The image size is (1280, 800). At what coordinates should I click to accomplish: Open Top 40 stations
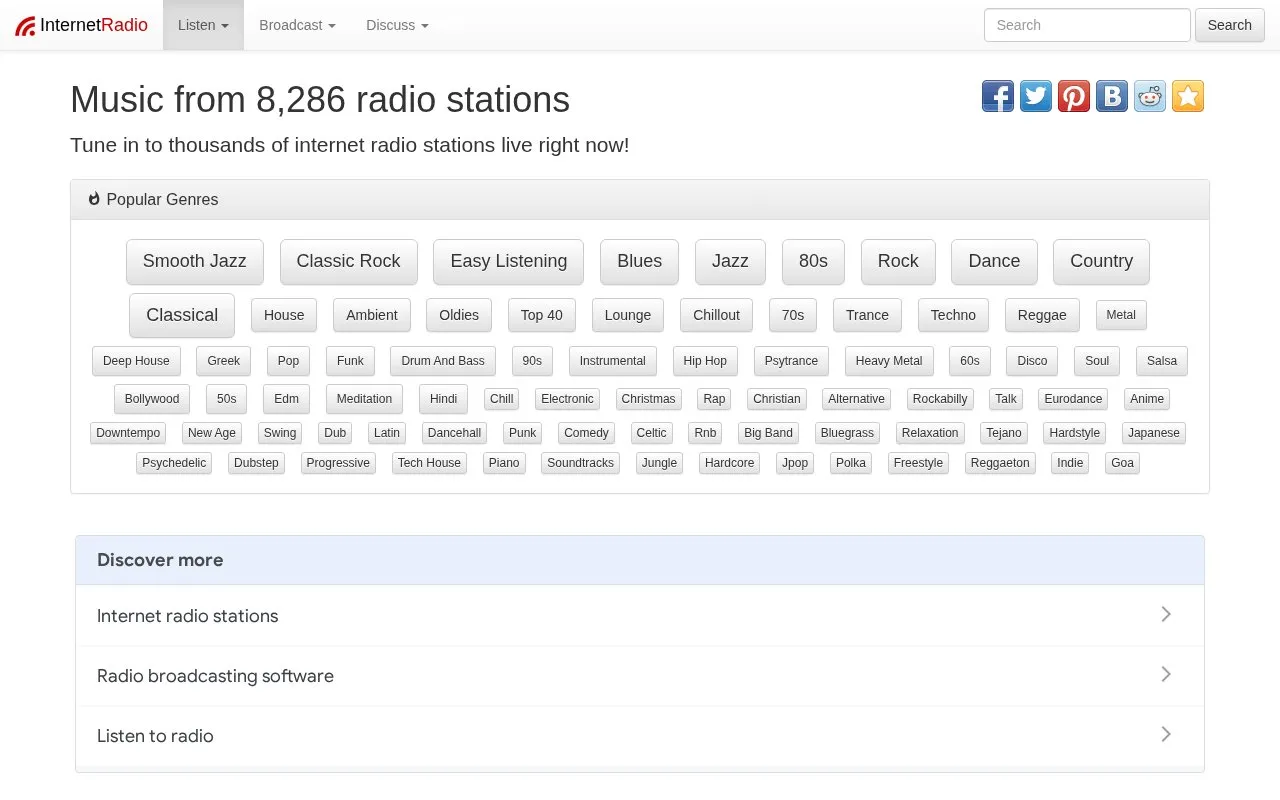tap(542, 315)
